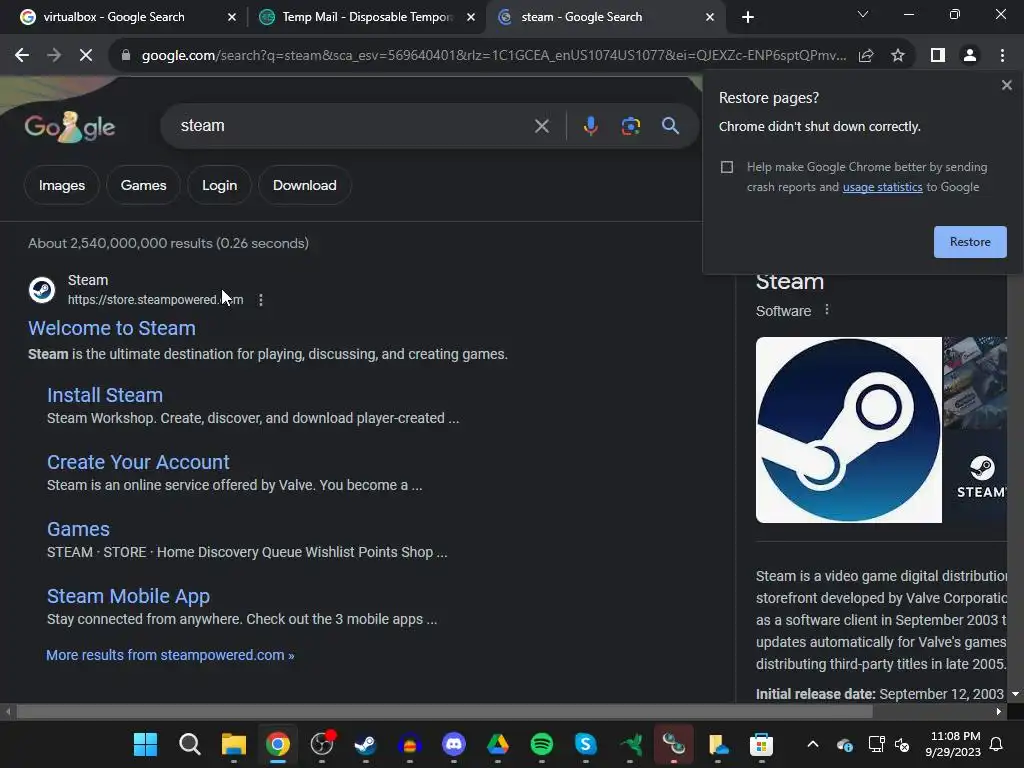Open the Windows Start menu
Image resolution: width=1024 pixels, height=768 pixels.
pos(145,744)
